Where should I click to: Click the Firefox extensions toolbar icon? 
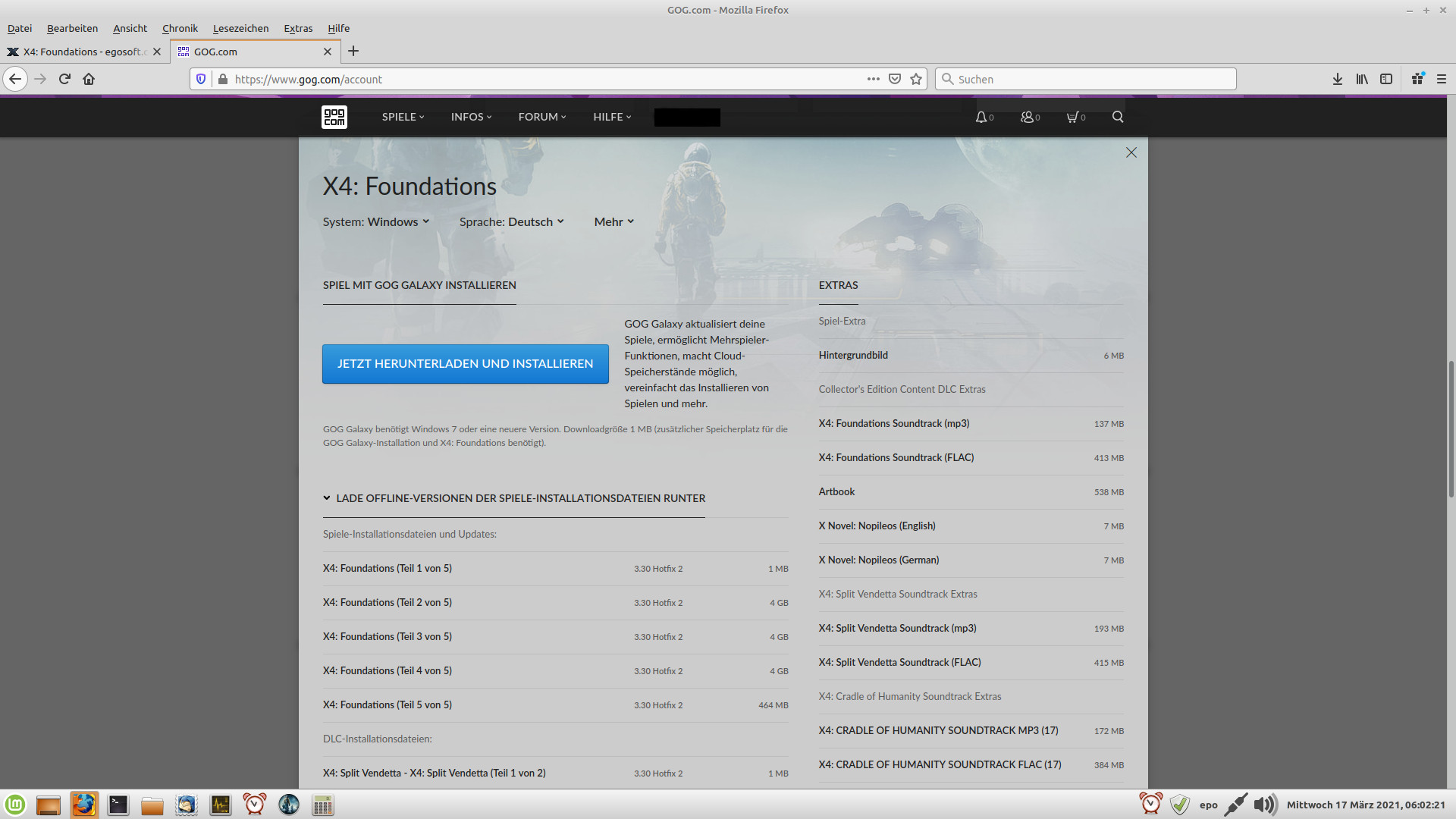[x=1417, y=79]
